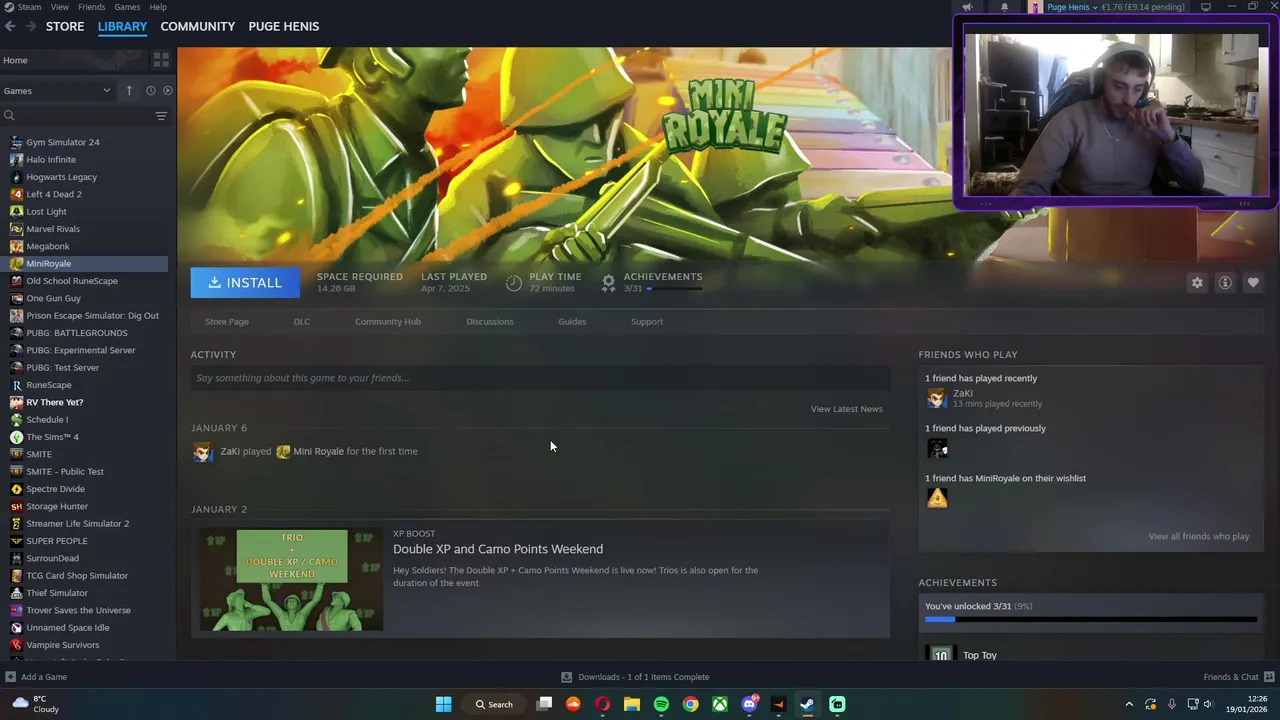Viewport: 1280px width, 720px height.
Task: Click the Double XP weekend news thumbnail
Action: click(x=291, y=580)
